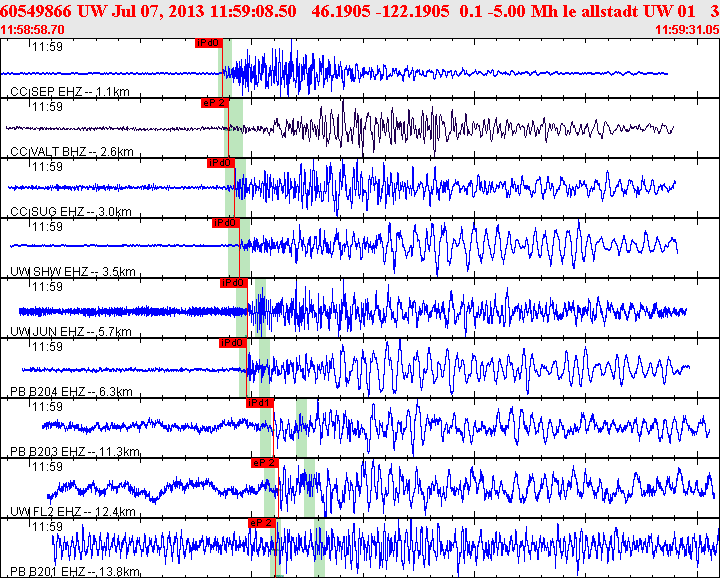
Task: Click the label "CC SUG EHZ -- 3.0km"
Action: point(71,212)
